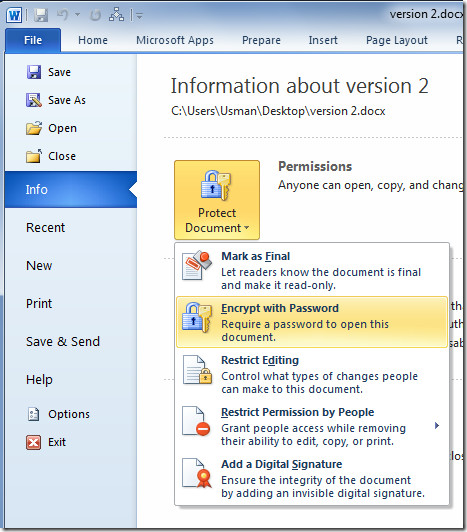Open Customize Quick Access Toolbar dropdown

point(139,16)
